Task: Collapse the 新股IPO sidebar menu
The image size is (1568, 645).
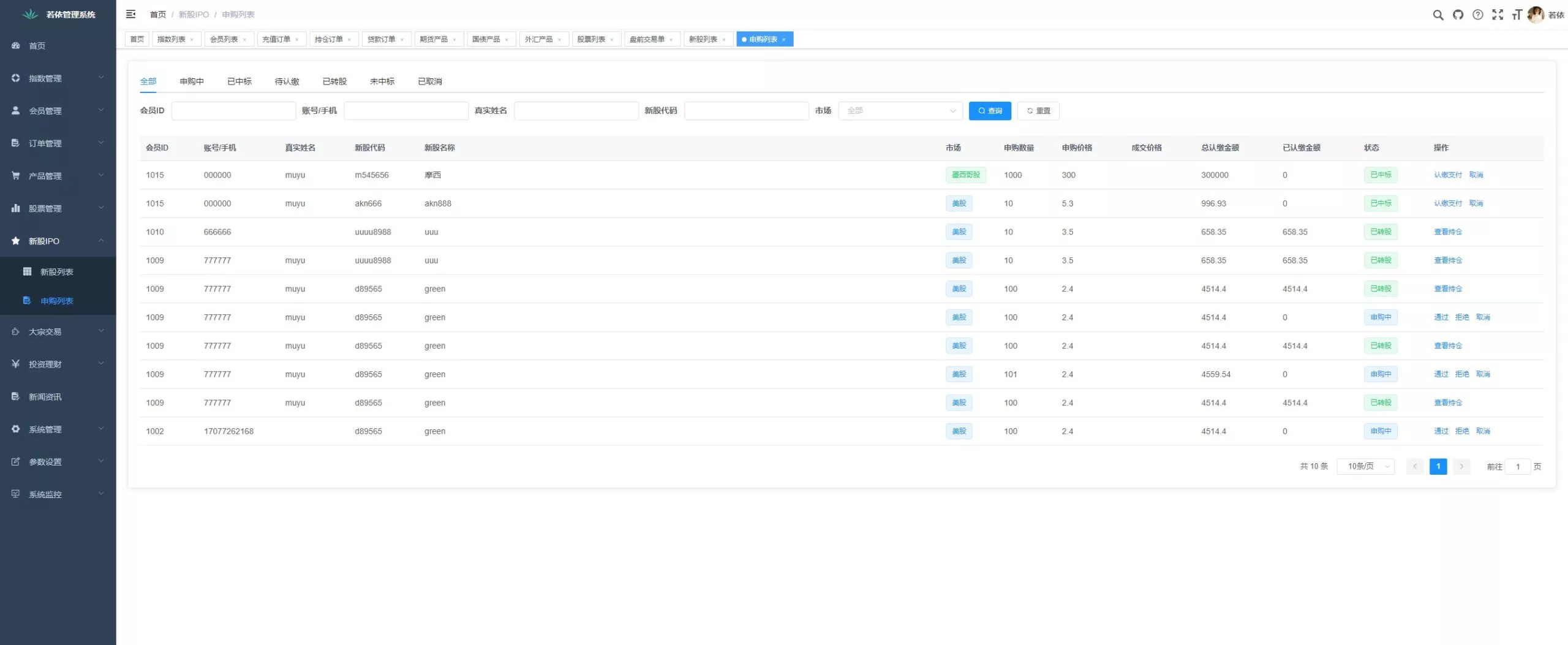Action: pyautogui.click(x=58, y=241)
